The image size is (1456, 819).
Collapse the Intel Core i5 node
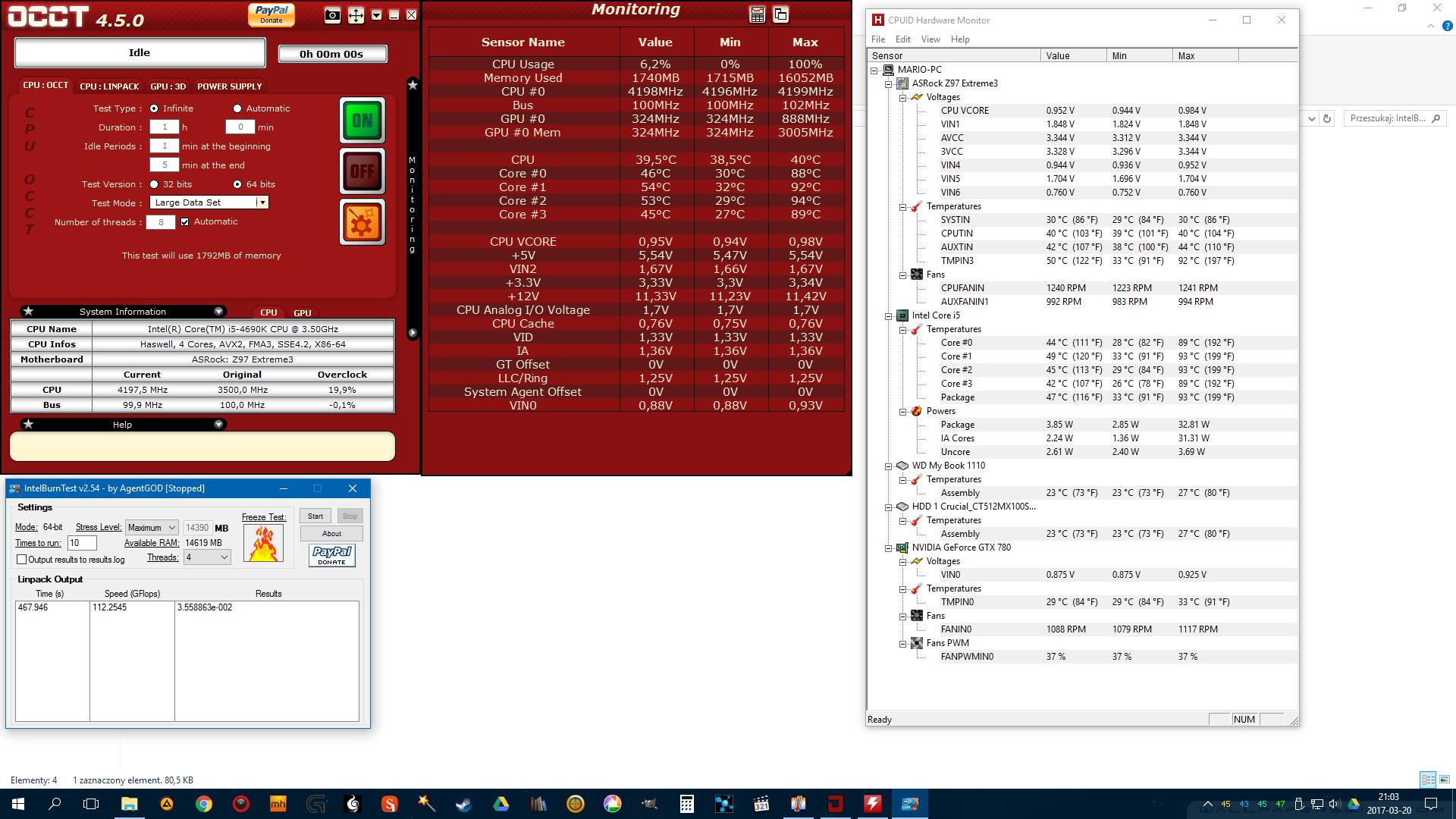pyautogui.click(x=888, y=315)
